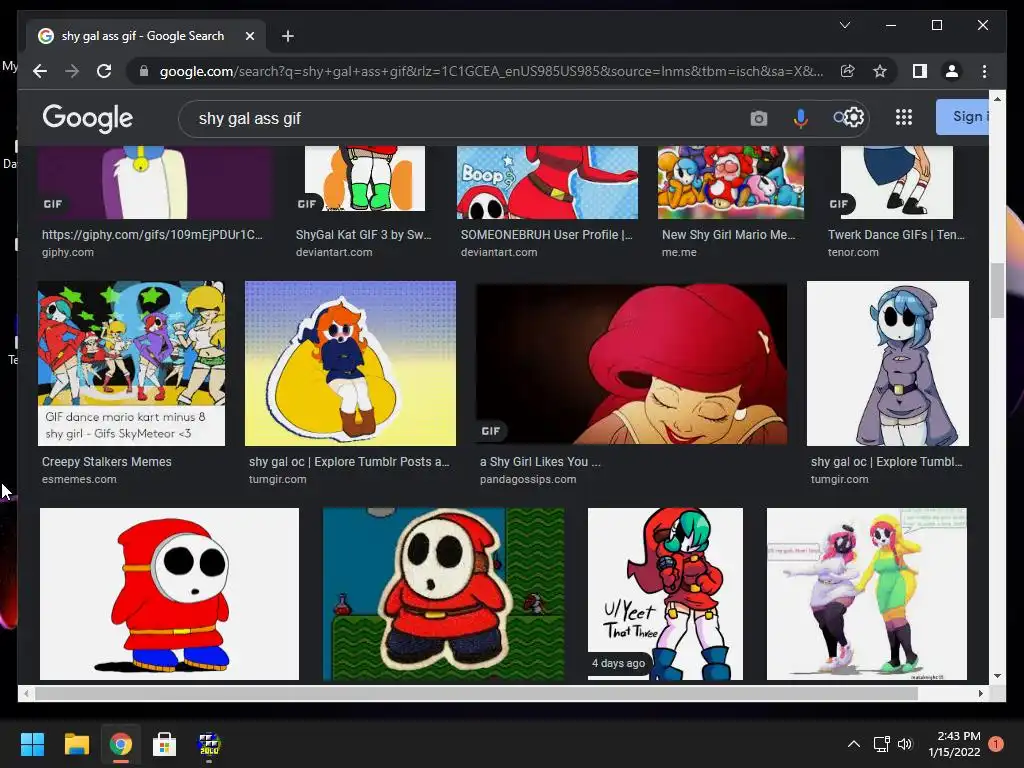1024x768 pixels.
Task: Open New Shy Girl Mario Me... result
Action: click(728, 242)
